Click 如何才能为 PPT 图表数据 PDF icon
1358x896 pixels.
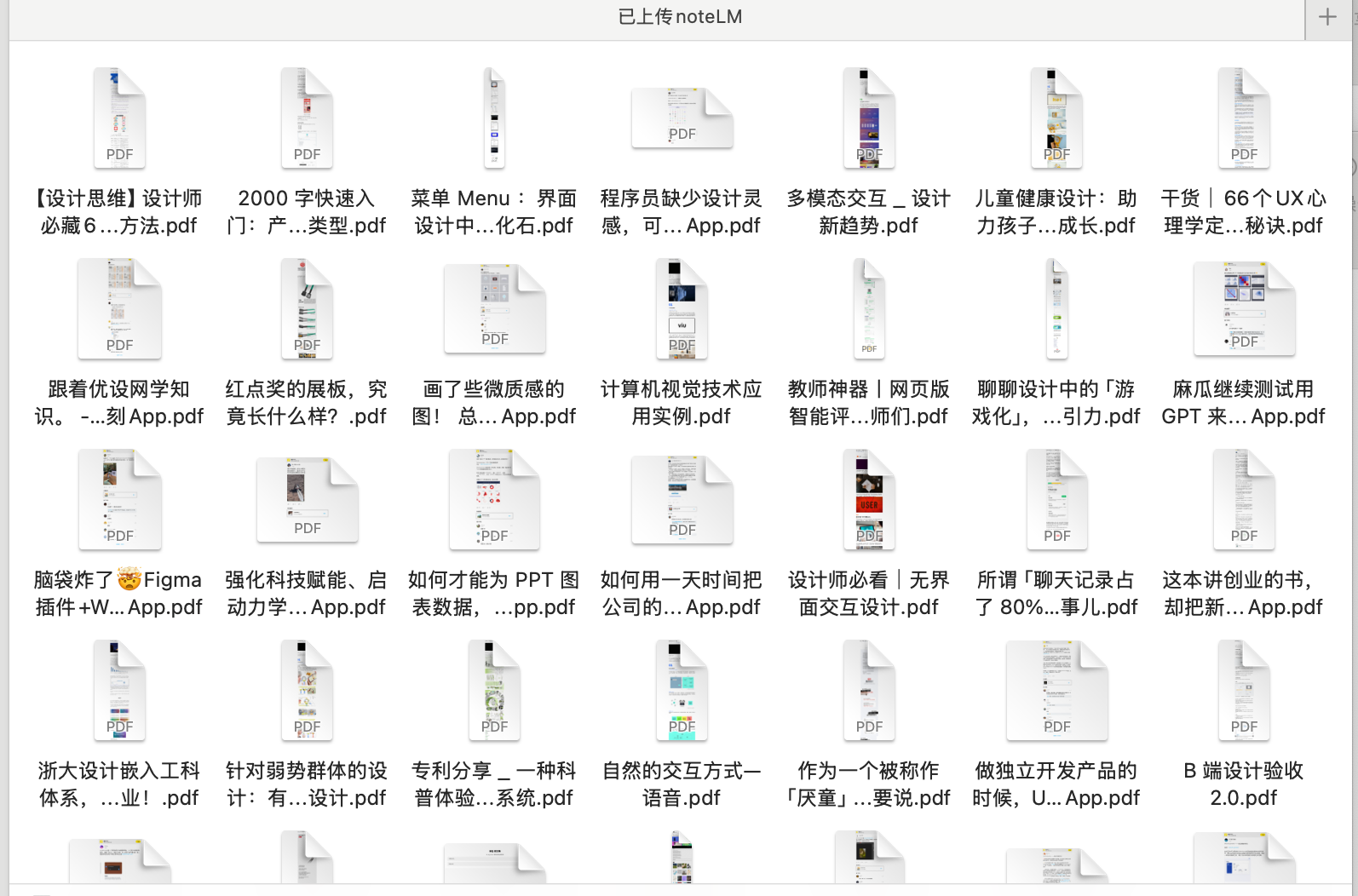(x=494, y=499)
